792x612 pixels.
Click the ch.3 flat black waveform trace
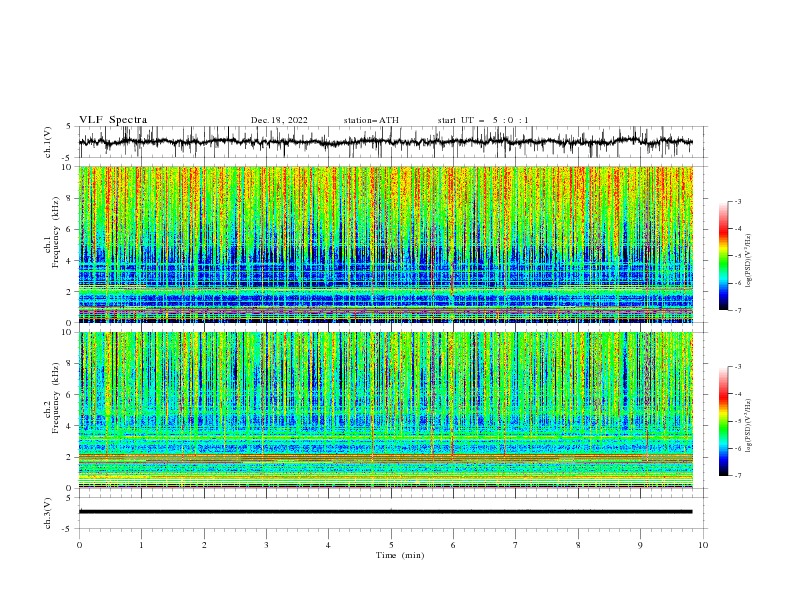pyautogui.click(x=385, y=512)
